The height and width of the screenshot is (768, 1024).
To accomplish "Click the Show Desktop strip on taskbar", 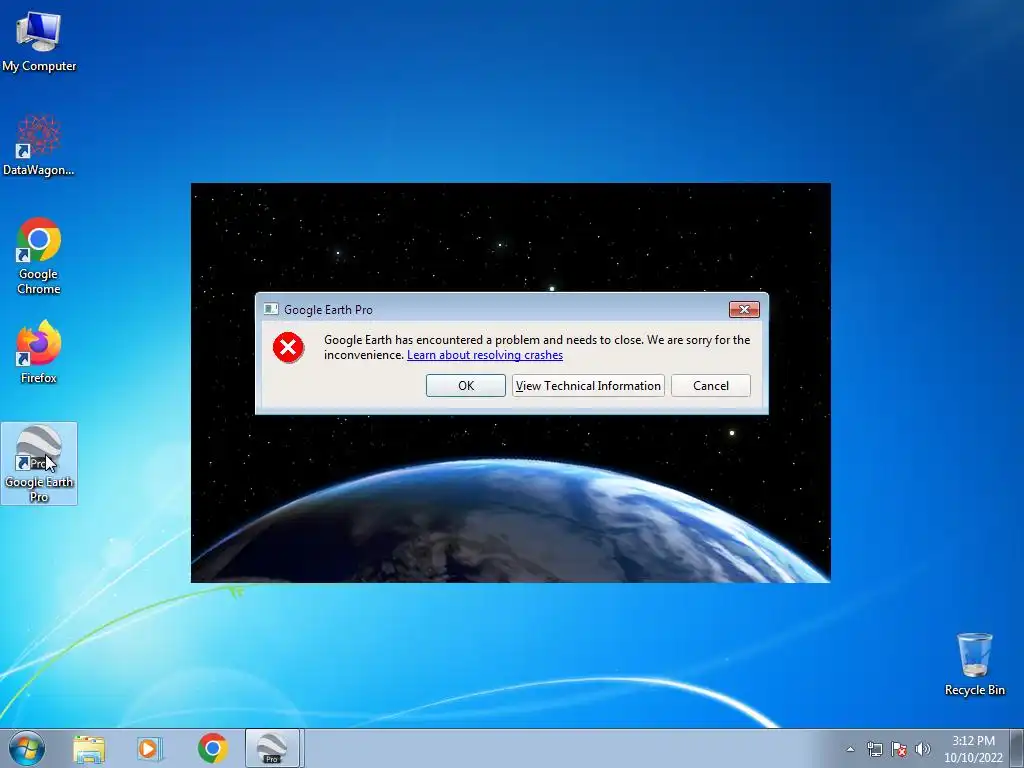I will pos(1017,748).
